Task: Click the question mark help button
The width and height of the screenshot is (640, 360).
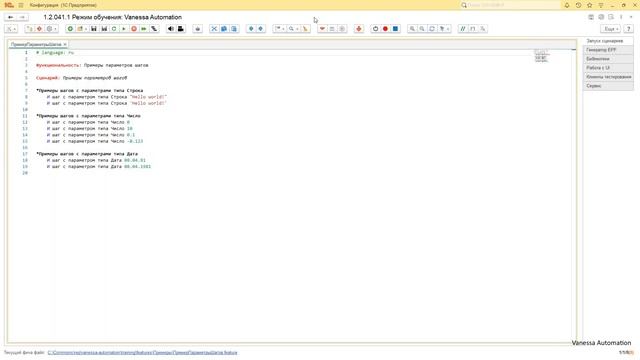Action: click(629, 29)
